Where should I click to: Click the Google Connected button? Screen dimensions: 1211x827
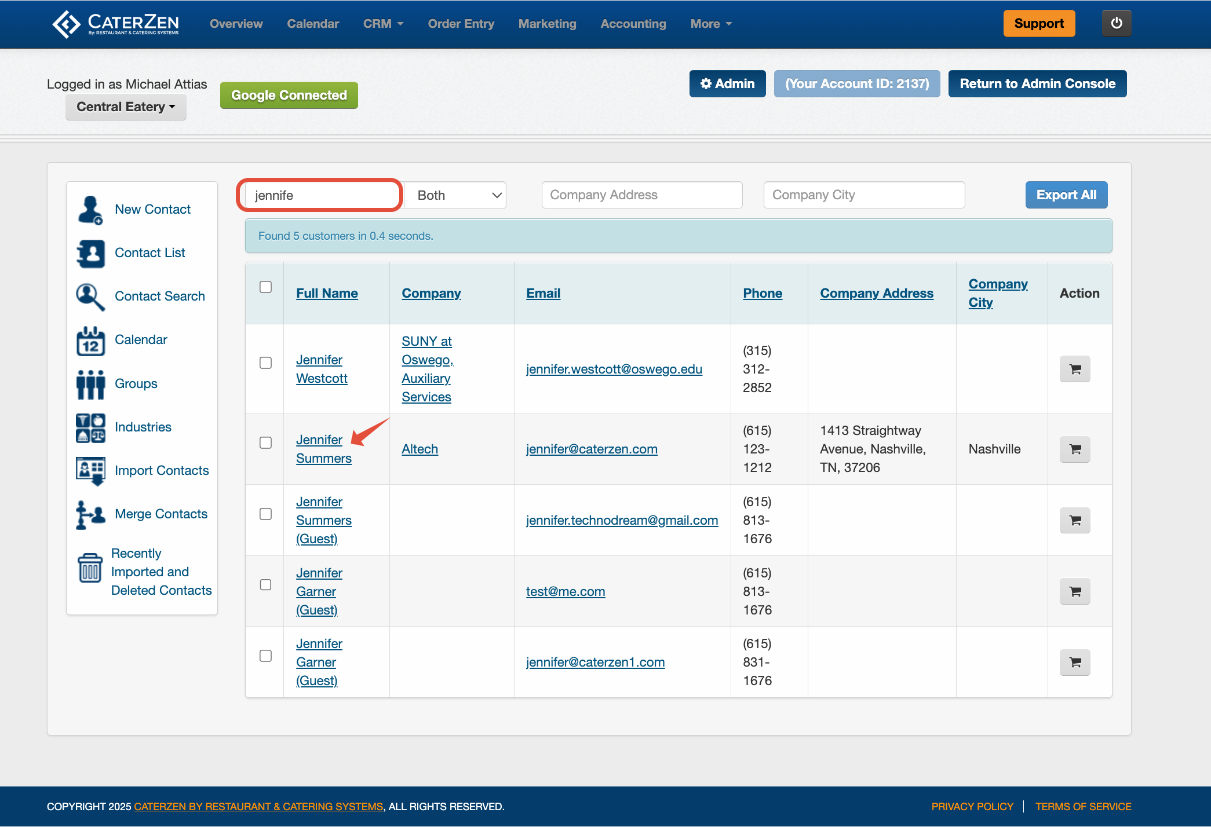pyautogui.click(x=289, y=95)
